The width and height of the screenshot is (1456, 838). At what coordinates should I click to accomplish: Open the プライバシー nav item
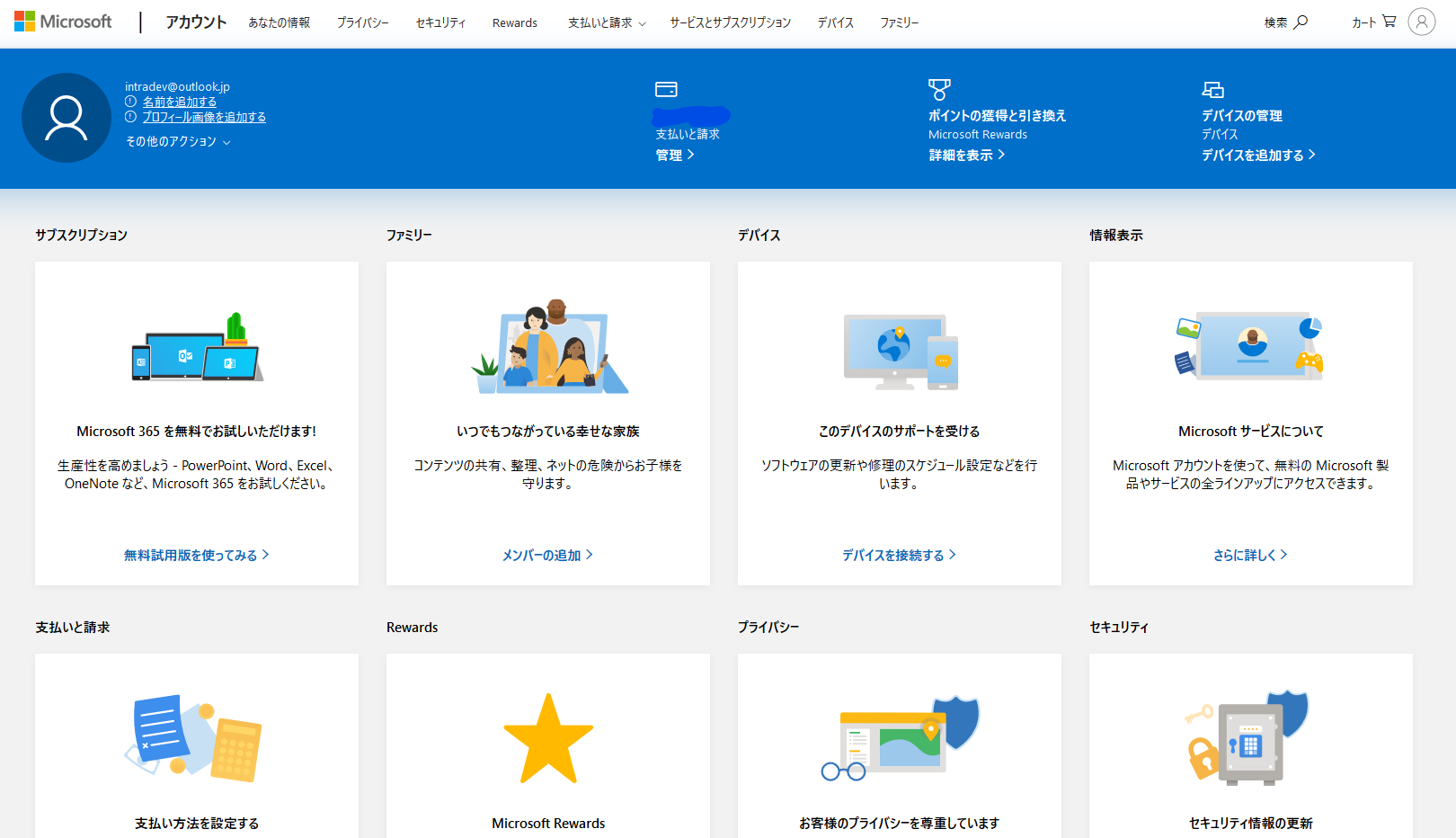coord(363,22)
